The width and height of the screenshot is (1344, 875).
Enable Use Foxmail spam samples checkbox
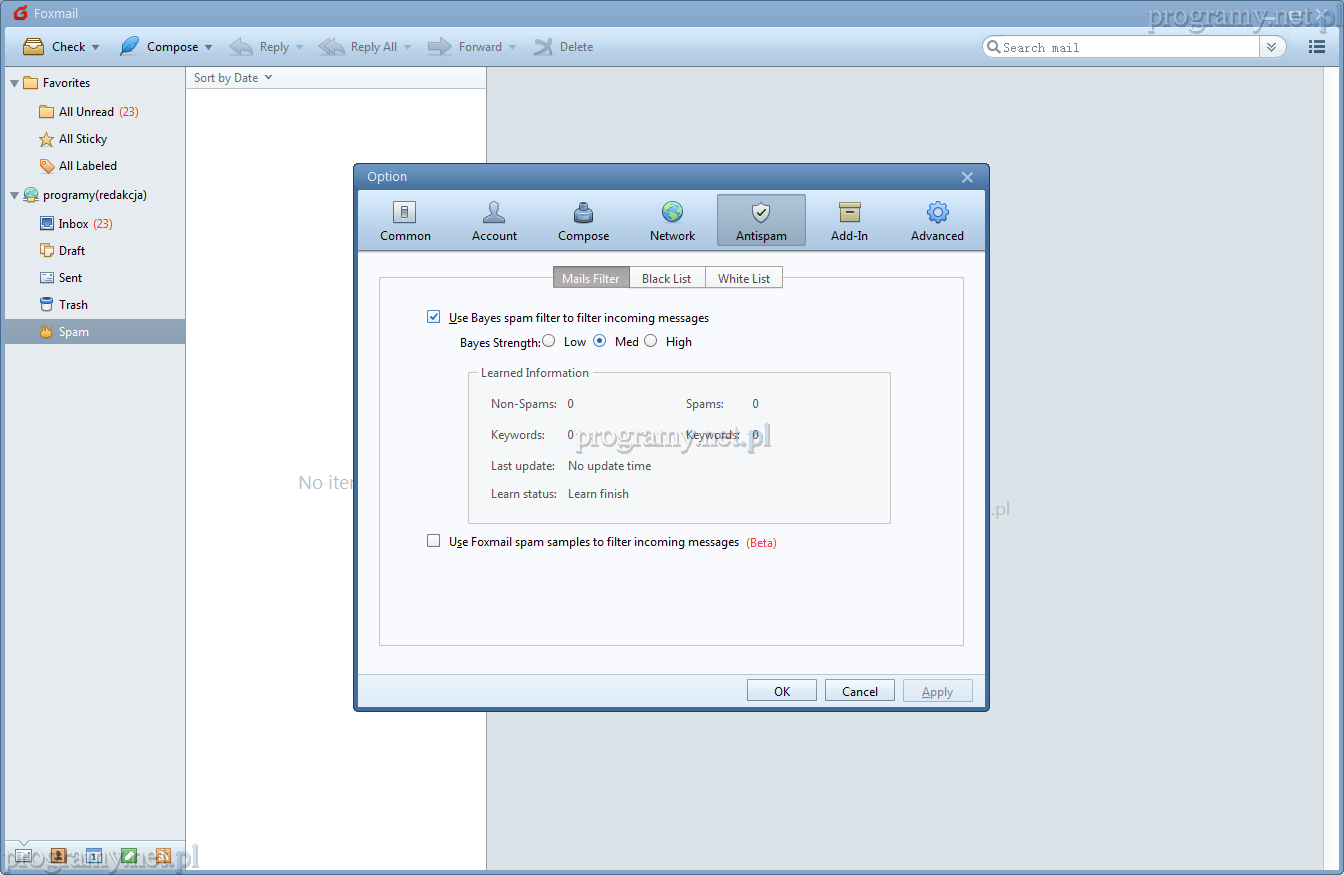pos(434,541)
